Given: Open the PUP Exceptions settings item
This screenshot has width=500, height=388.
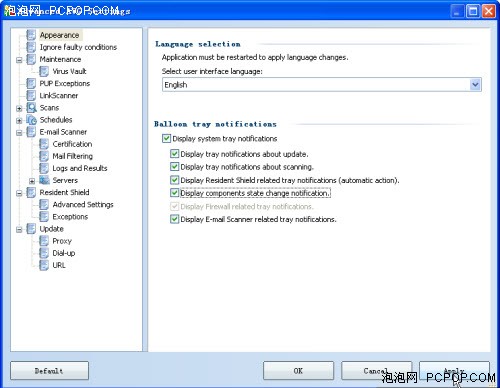Looking at the screenshot, I should 65,83.
